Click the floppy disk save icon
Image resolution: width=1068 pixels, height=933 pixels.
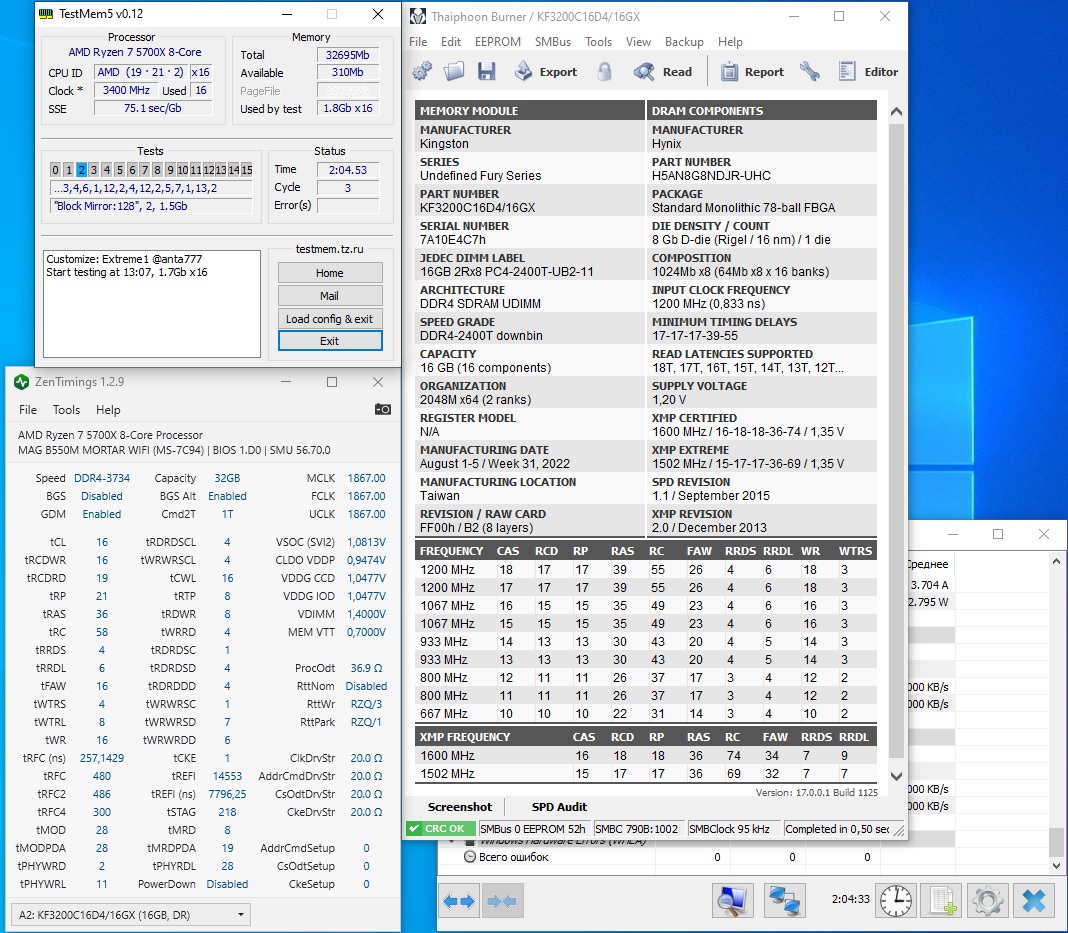tap(486, 72)
